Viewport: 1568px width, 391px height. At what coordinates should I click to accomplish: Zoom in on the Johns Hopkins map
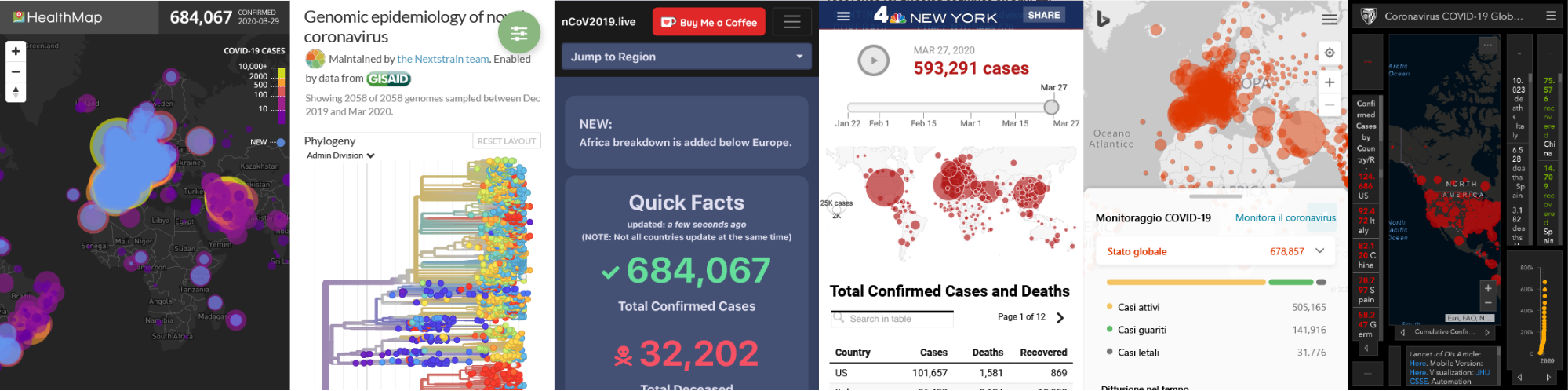pyautogui.click(x=1487, y=288)
